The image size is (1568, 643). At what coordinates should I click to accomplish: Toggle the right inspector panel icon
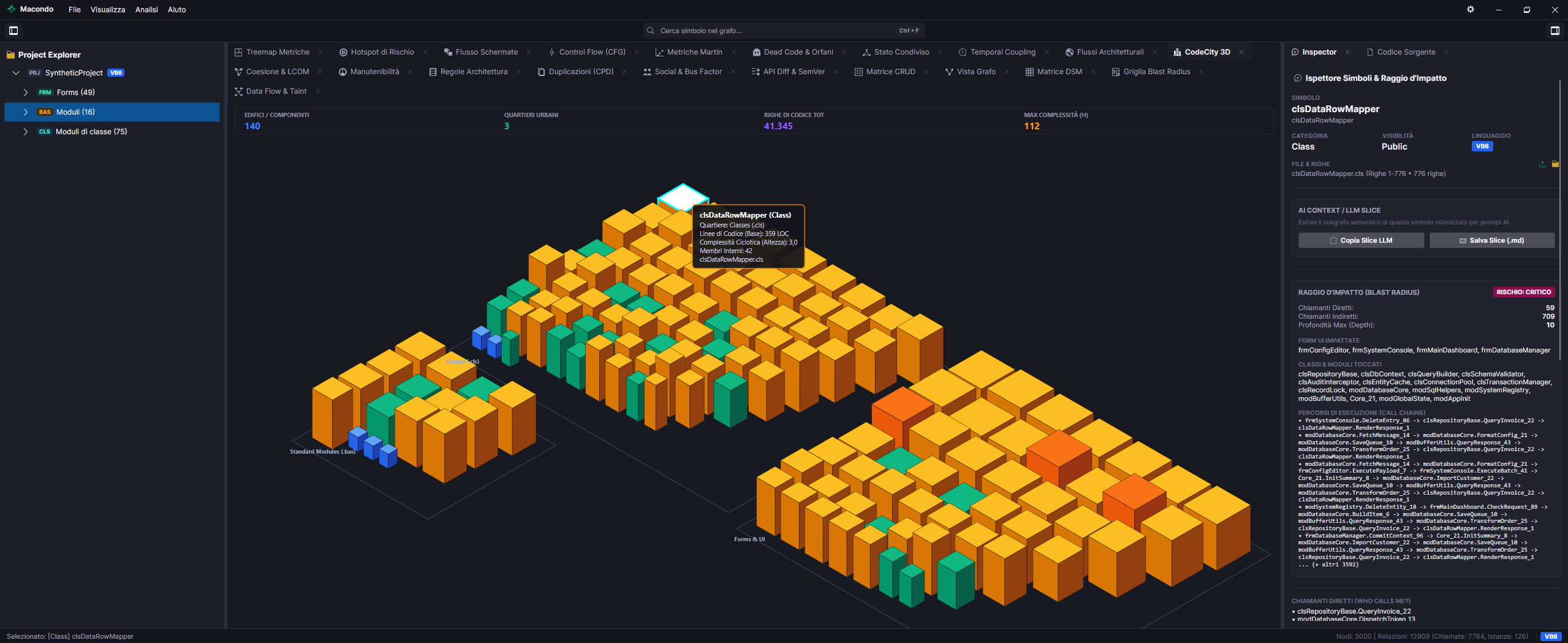[1555, 31]
